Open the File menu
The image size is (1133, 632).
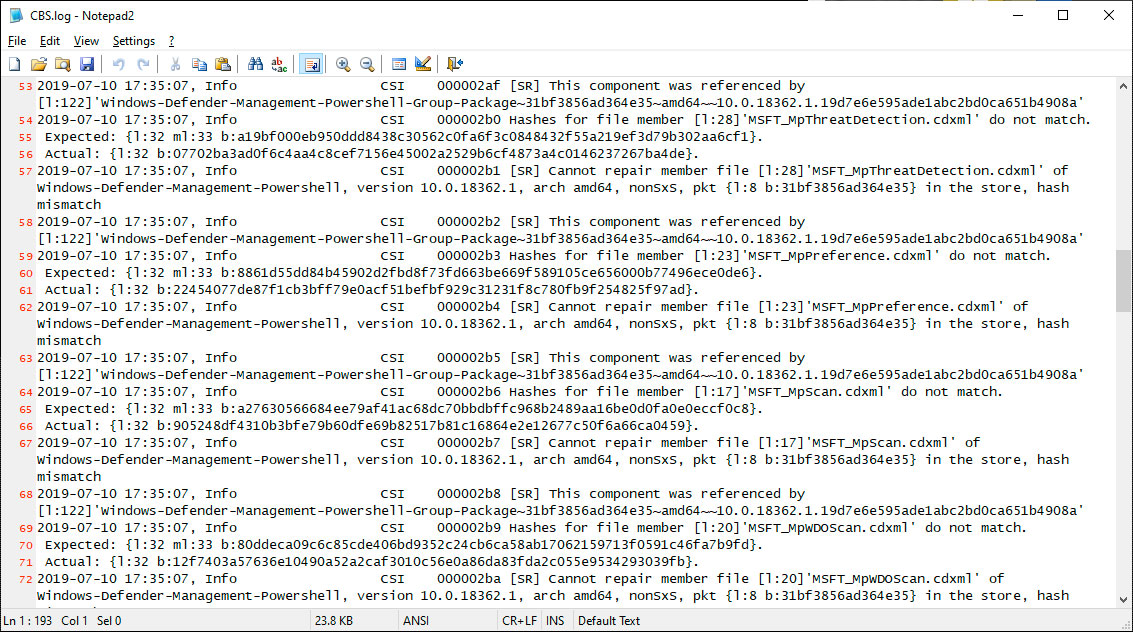(17, 41)
